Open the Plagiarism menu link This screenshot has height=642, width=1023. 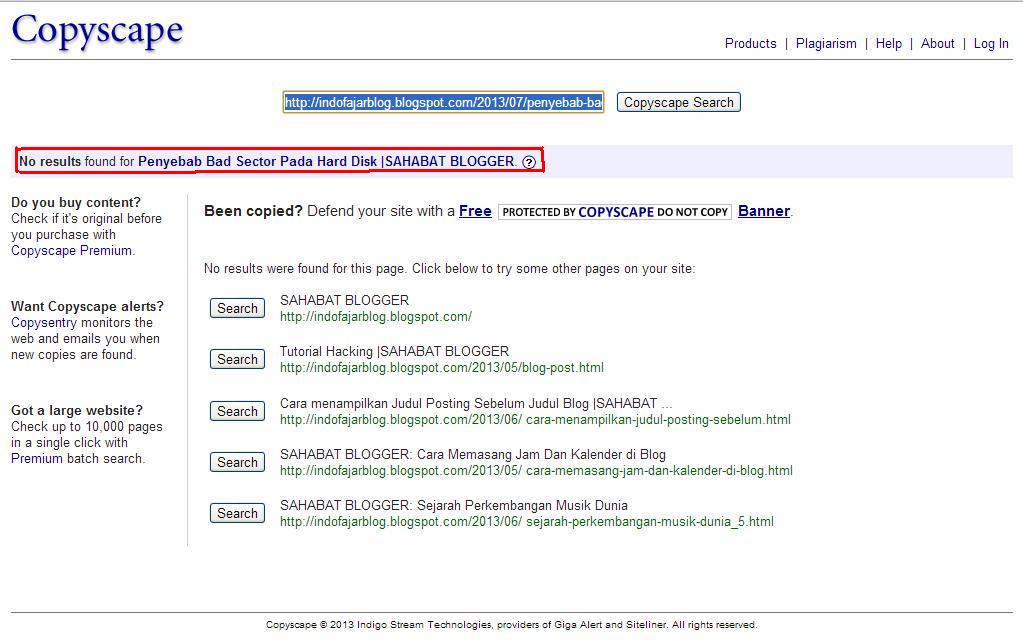click(x=826, y=43)
